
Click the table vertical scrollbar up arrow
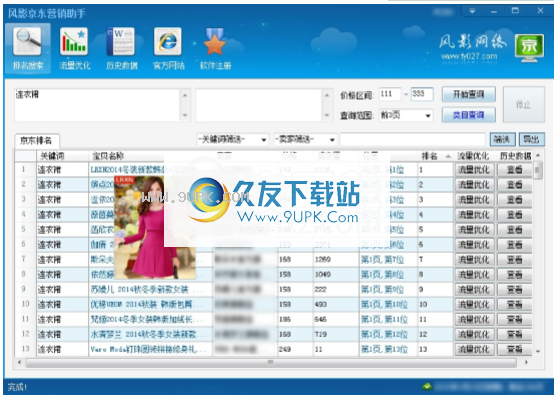pyautogui.click(x=538, y=155)
